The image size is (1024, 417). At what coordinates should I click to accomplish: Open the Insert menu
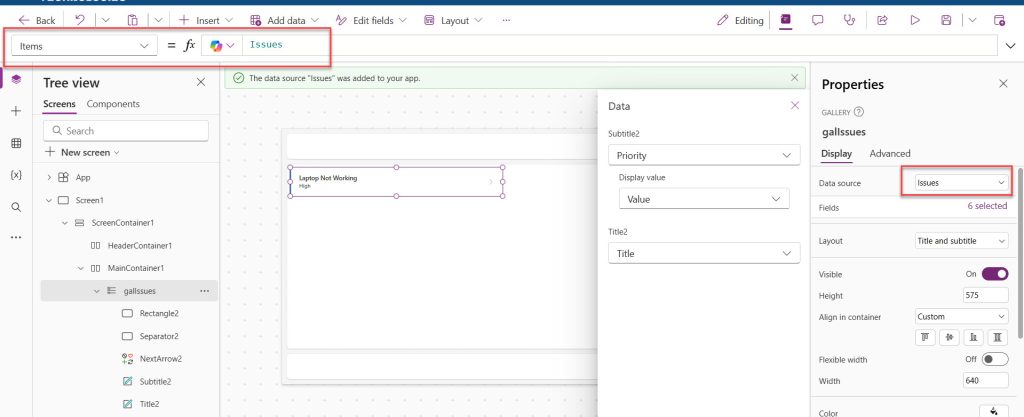pos(208,20)
